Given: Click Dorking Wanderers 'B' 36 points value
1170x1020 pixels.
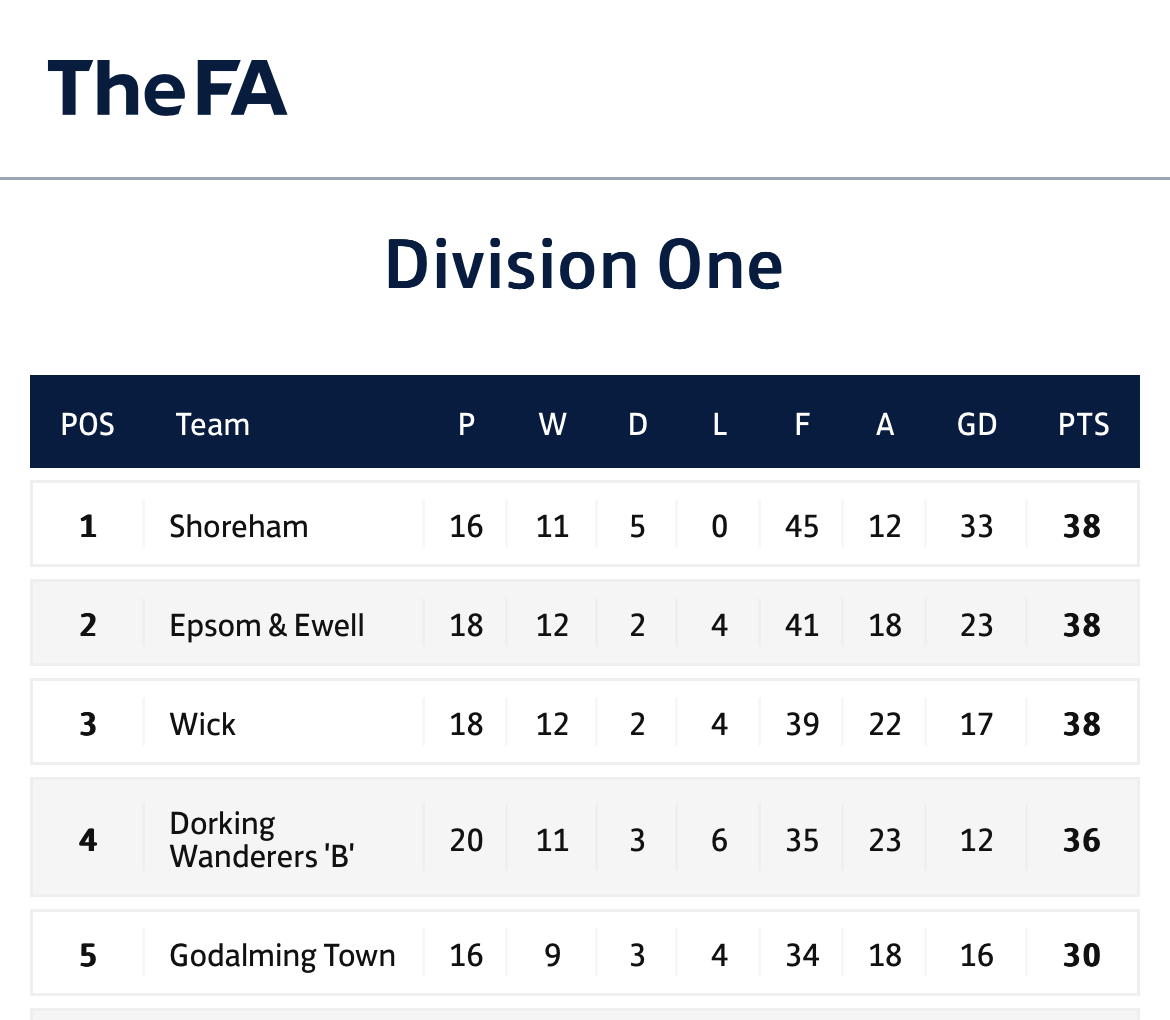Looking at the screenshot, I should [x=1082, y=840].
